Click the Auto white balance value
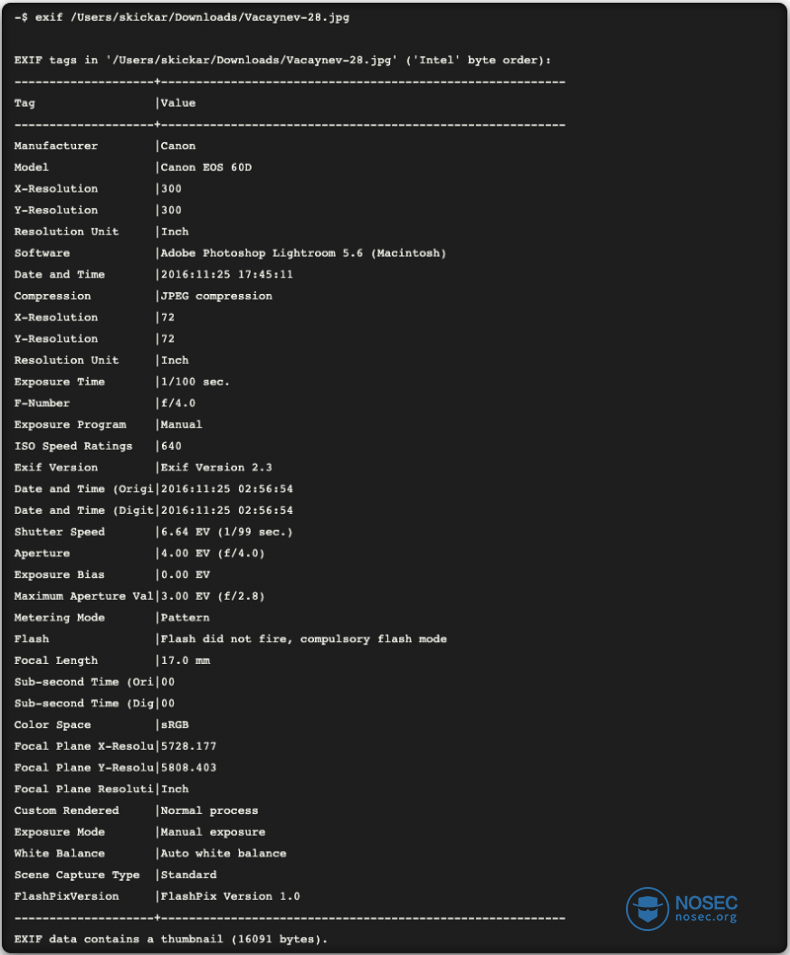The image size is (790, 955). (223, 853)
